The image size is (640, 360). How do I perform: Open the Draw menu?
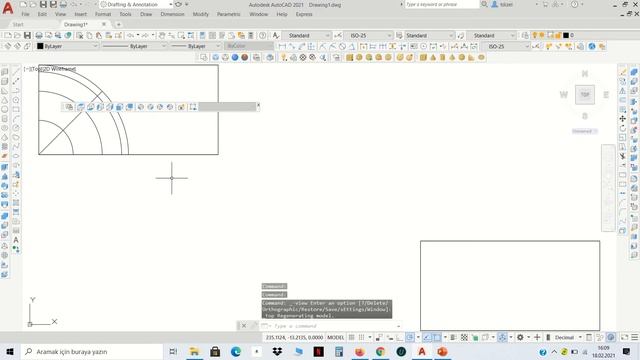146,14
